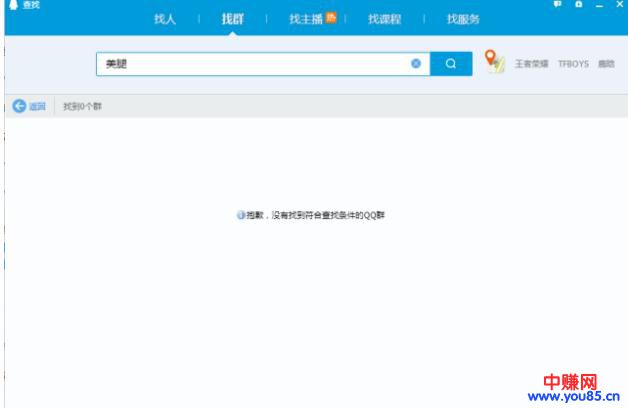Screen dimensions: 628x408
Task: Open the map location pin icon
Action: tap(494, 61)
